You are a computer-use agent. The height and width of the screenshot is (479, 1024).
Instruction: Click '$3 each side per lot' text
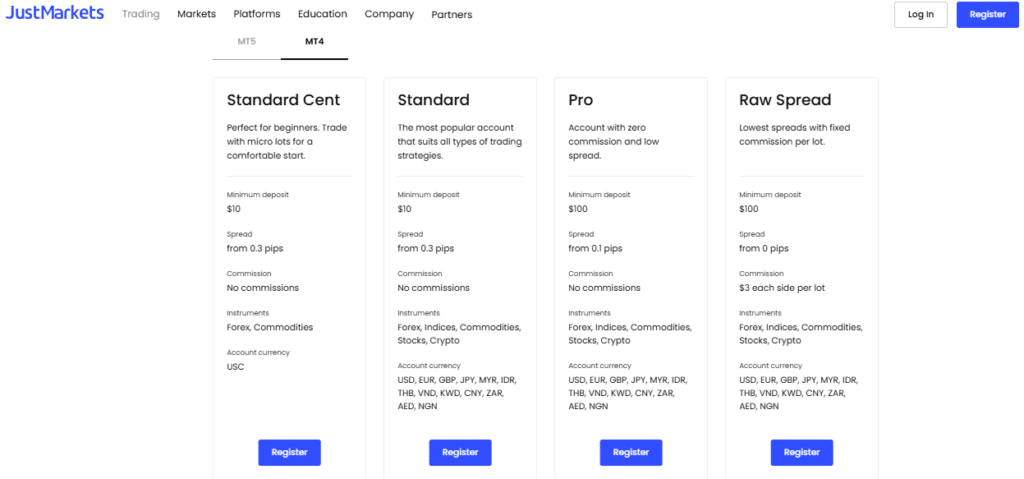coord(782,288)
